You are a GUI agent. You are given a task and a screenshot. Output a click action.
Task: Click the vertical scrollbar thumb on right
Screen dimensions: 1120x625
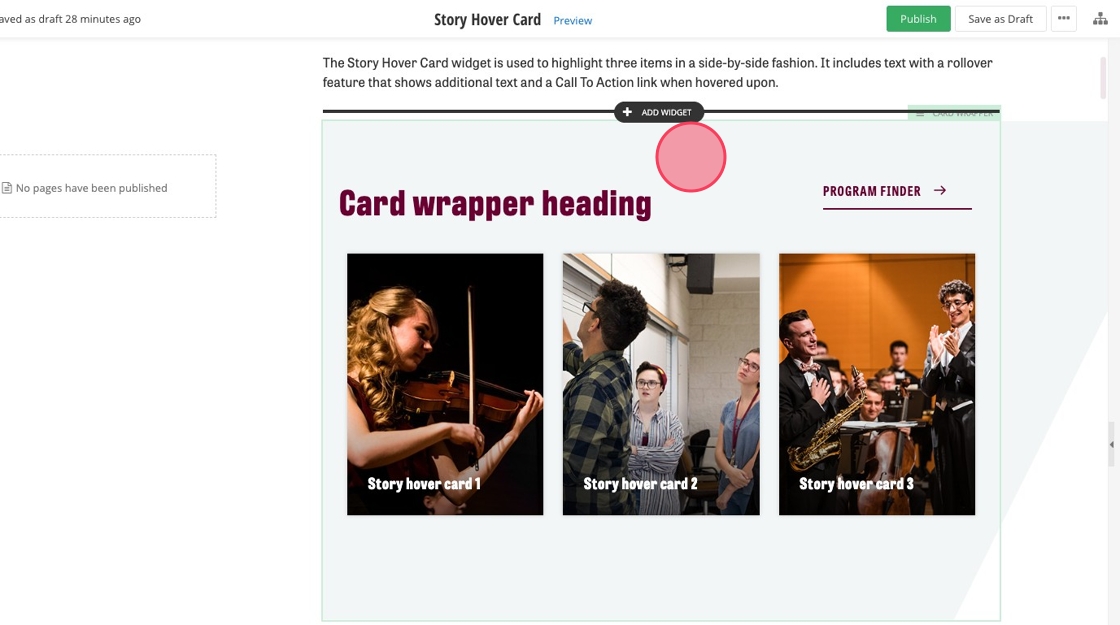1103,77
